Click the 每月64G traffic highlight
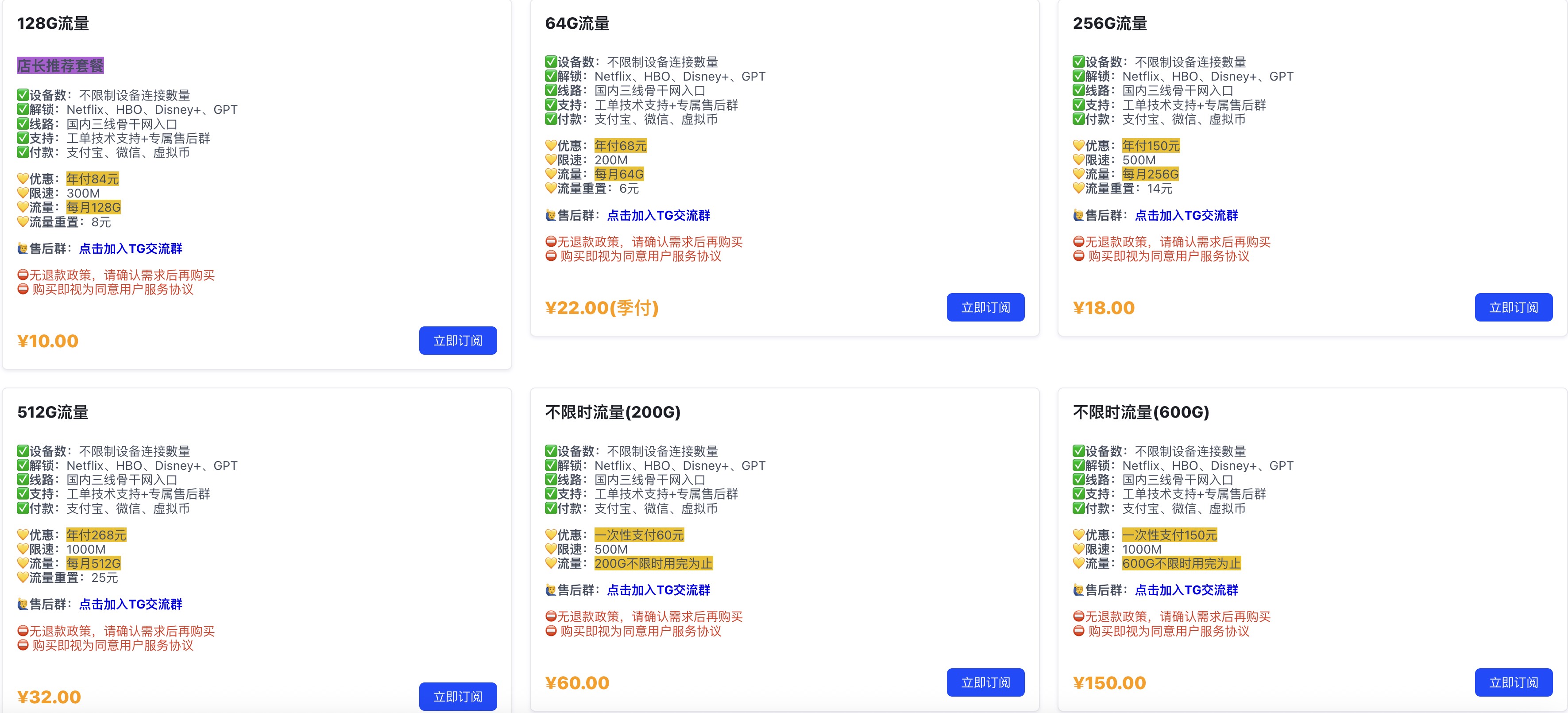The image size is (1568, 713). click(x=619, y=175)
